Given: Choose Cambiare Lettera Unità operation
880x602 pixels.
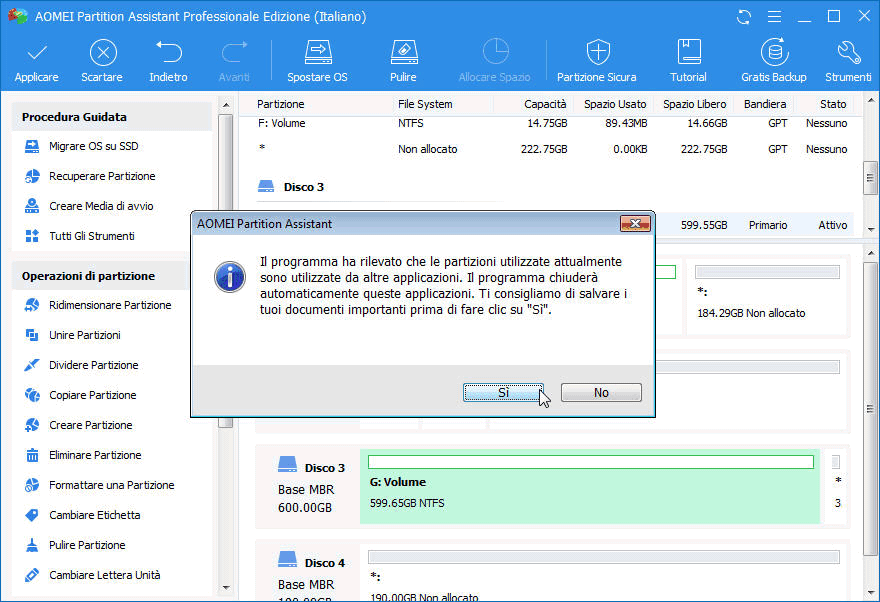Looking at the screenshot, I should pyautogui.click(x=93, y=575).
